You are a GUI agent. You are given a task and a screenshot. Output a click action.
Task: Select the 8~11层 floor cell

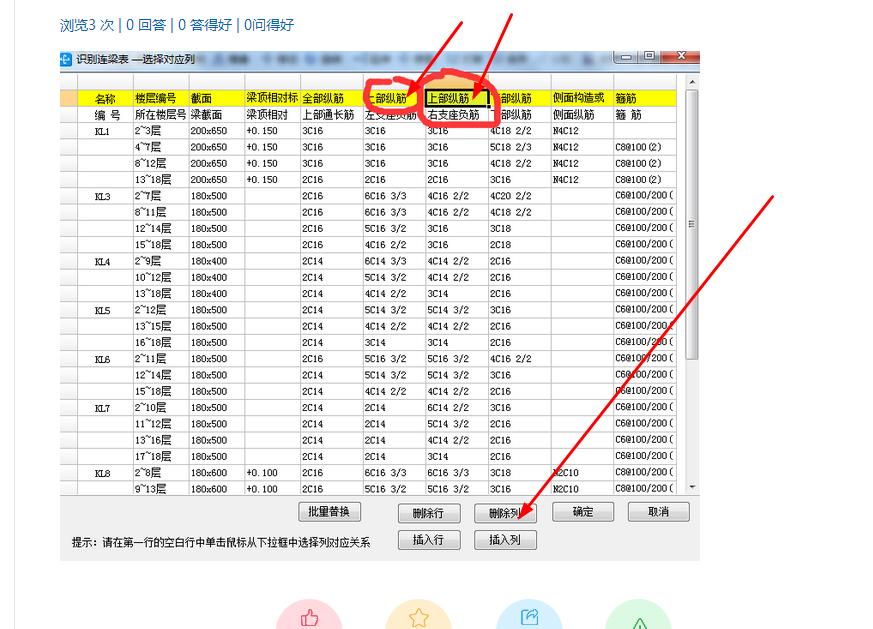(161, 213)
